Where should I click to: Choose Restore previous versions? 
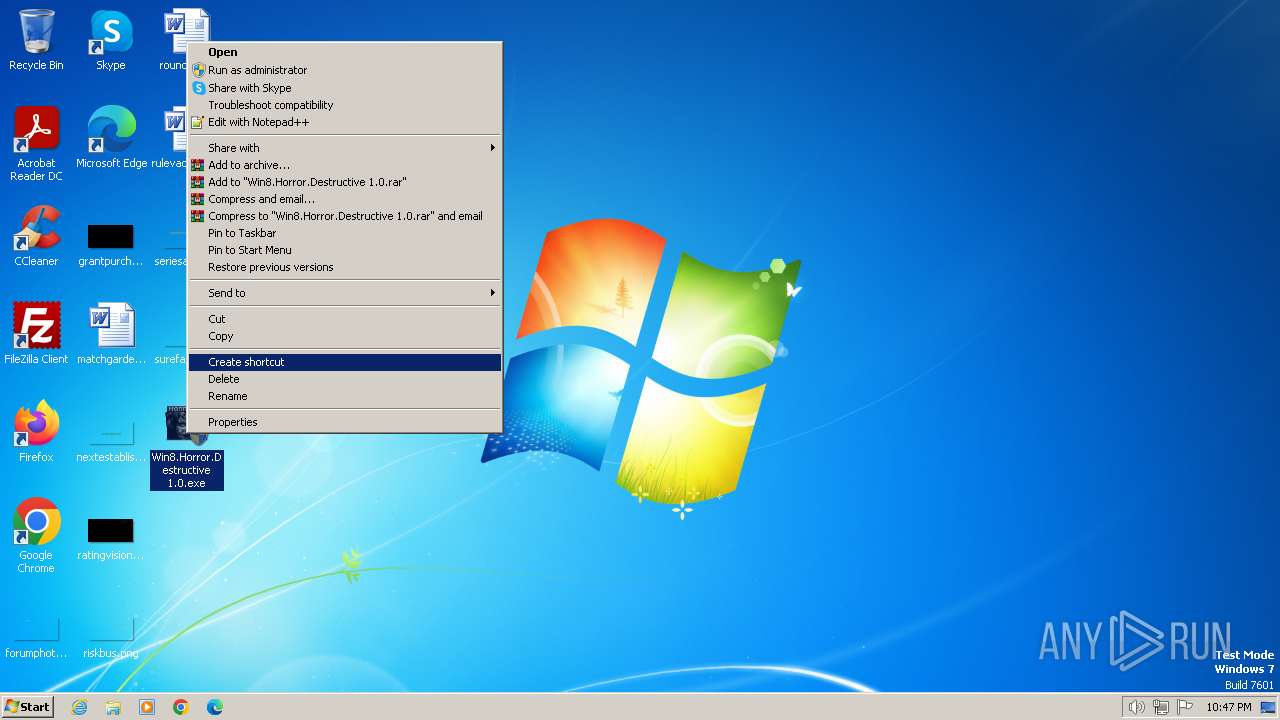345,267
